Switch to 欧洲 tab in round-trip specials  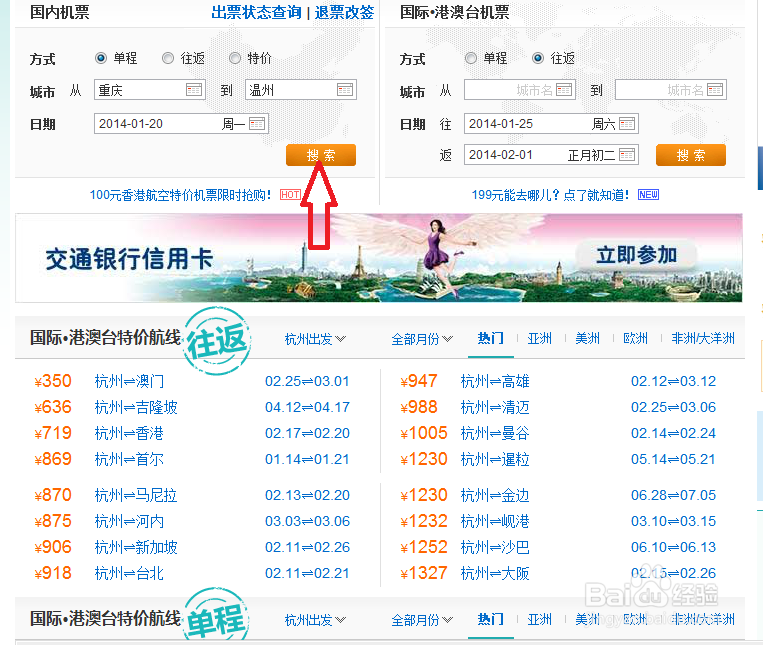pos(636,338)
